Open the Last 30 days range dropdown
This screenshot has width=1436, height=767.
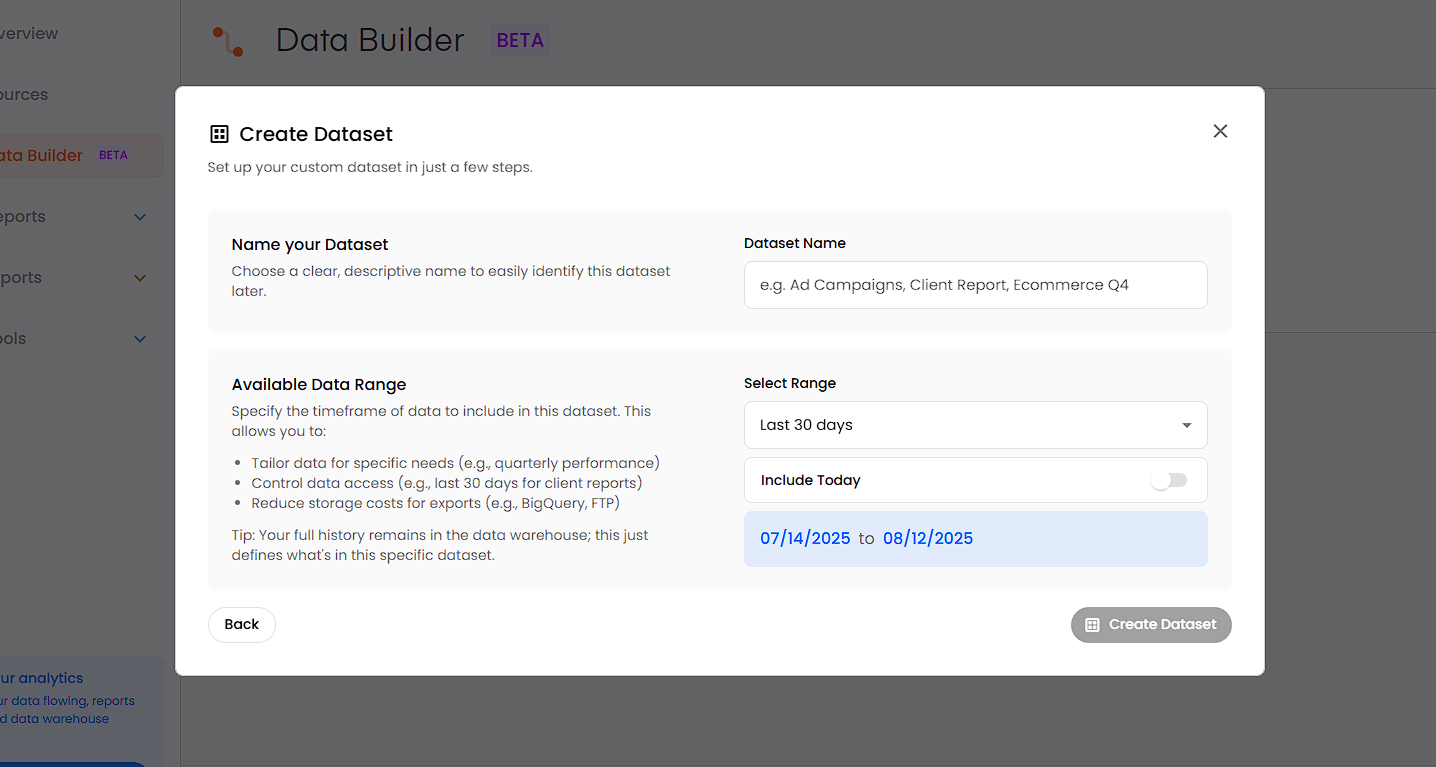click(975, 425)
